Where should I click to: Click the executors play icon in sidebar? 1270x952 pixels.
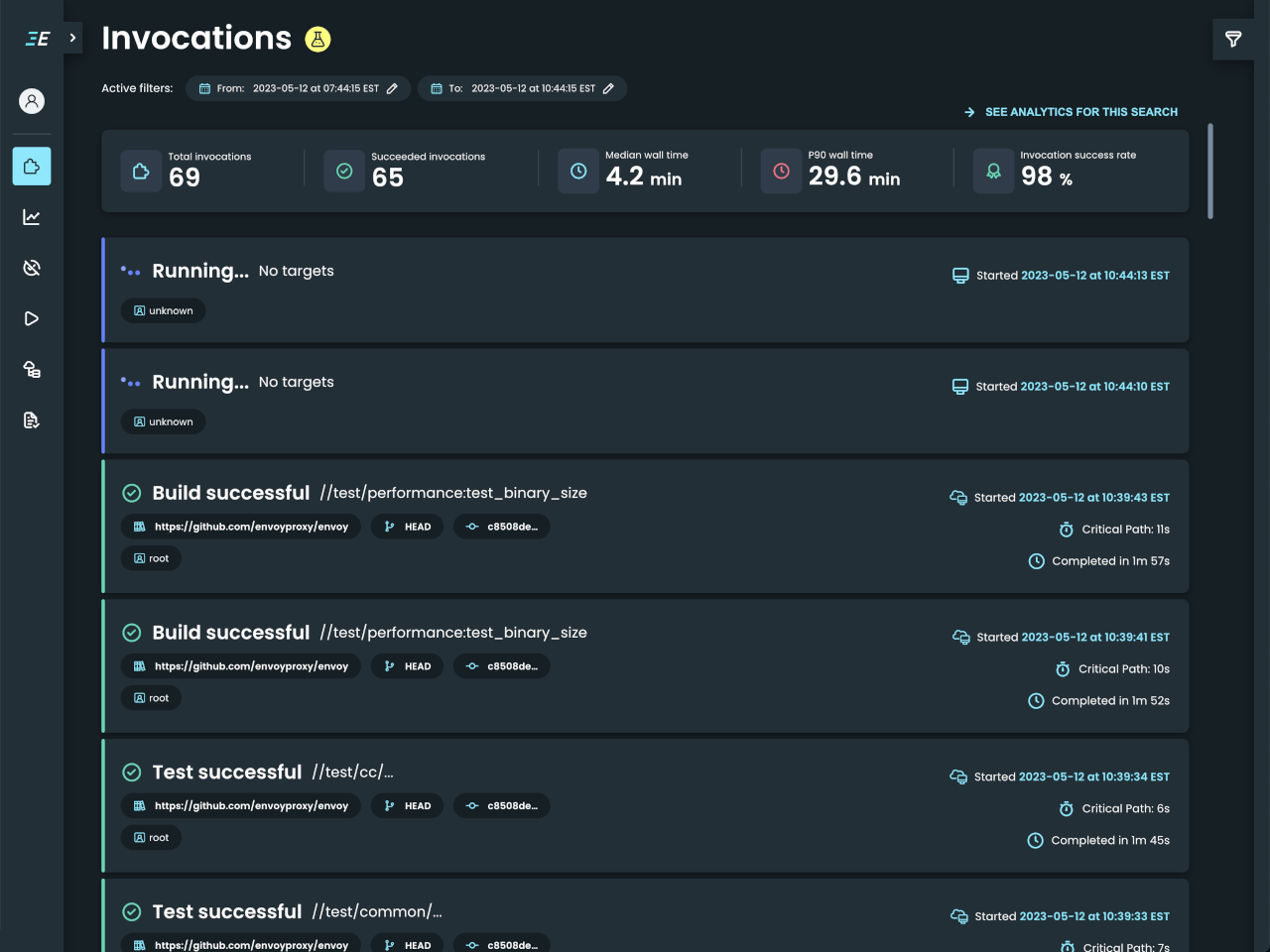pyautogui.click(x=31, y=318)
